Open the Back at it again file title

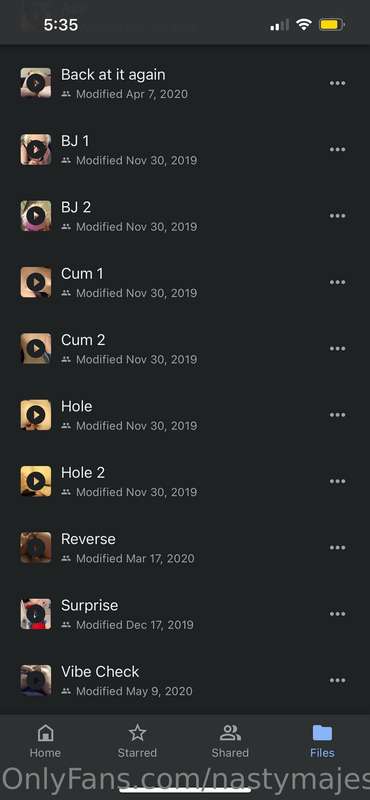(x=113, y=74)
